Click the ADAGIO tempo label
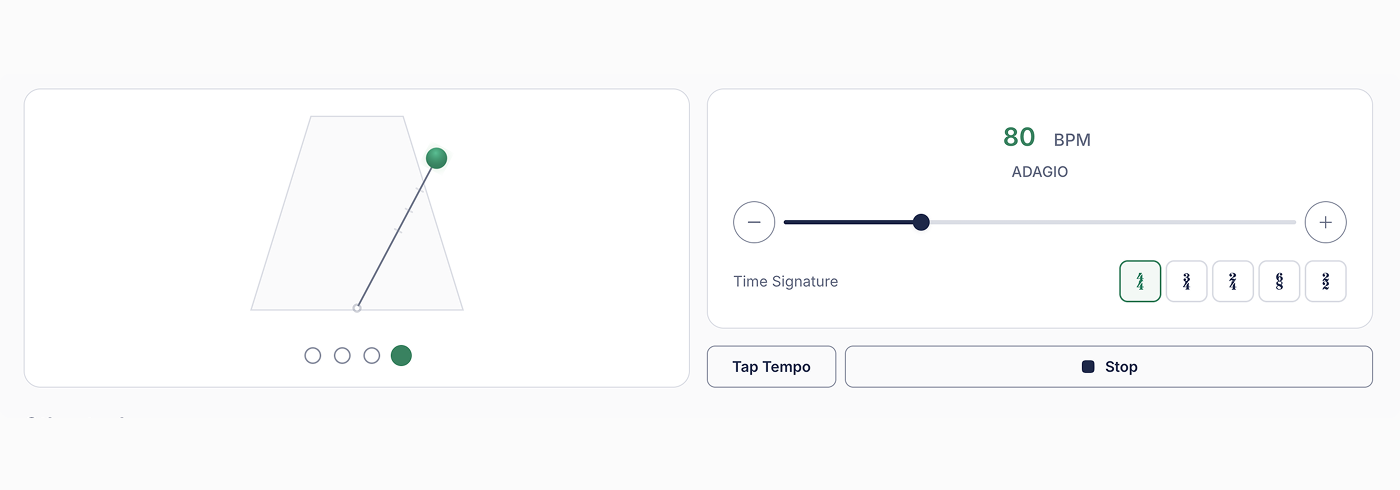1400x490 pixels. pos(1039,172)
